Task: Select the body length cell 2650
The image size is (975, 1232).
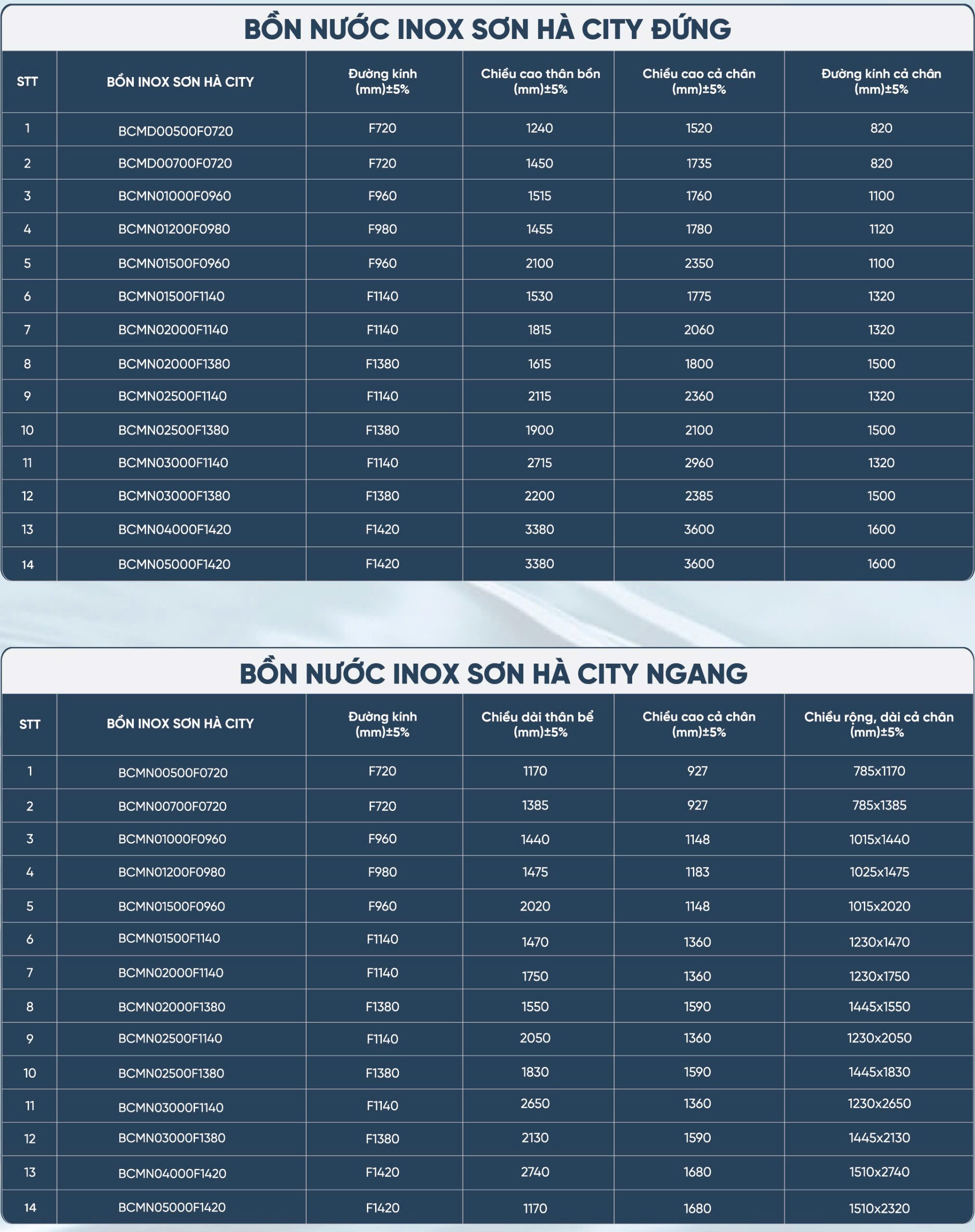Action: click(x=535, y=1104)
